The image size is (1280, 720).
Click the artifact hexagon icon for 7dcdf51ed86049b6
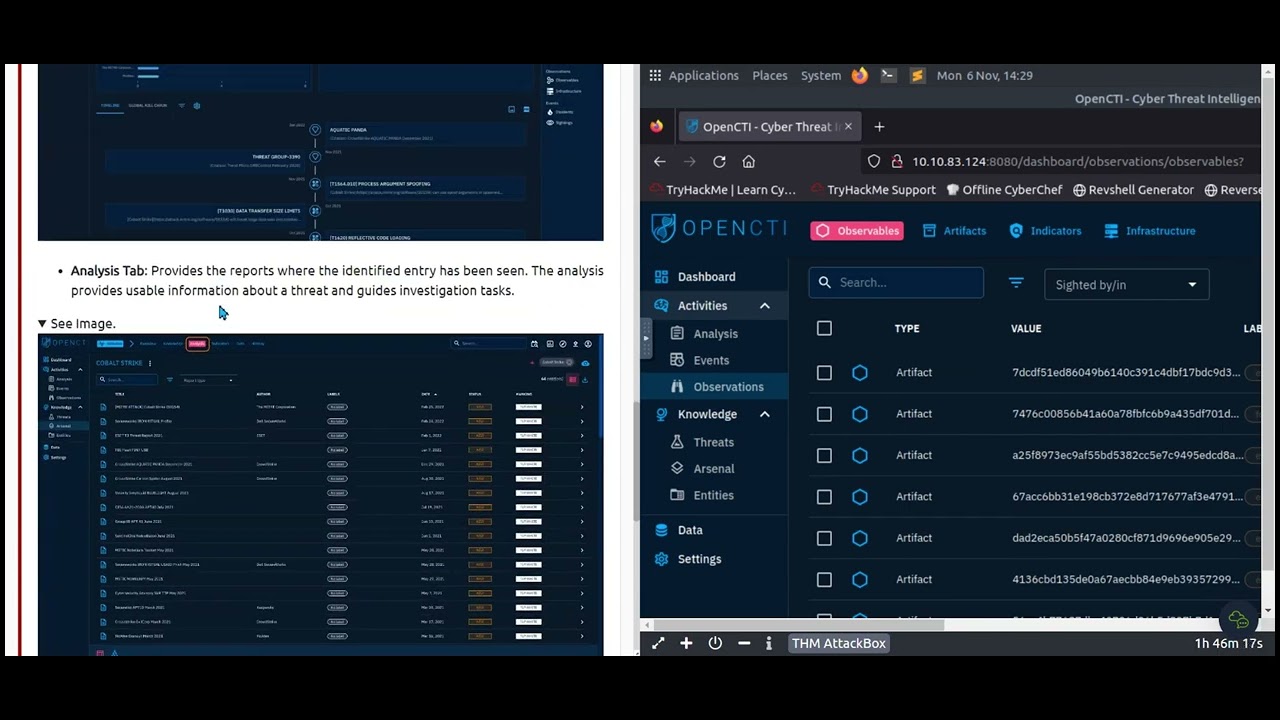click(860, 373)
